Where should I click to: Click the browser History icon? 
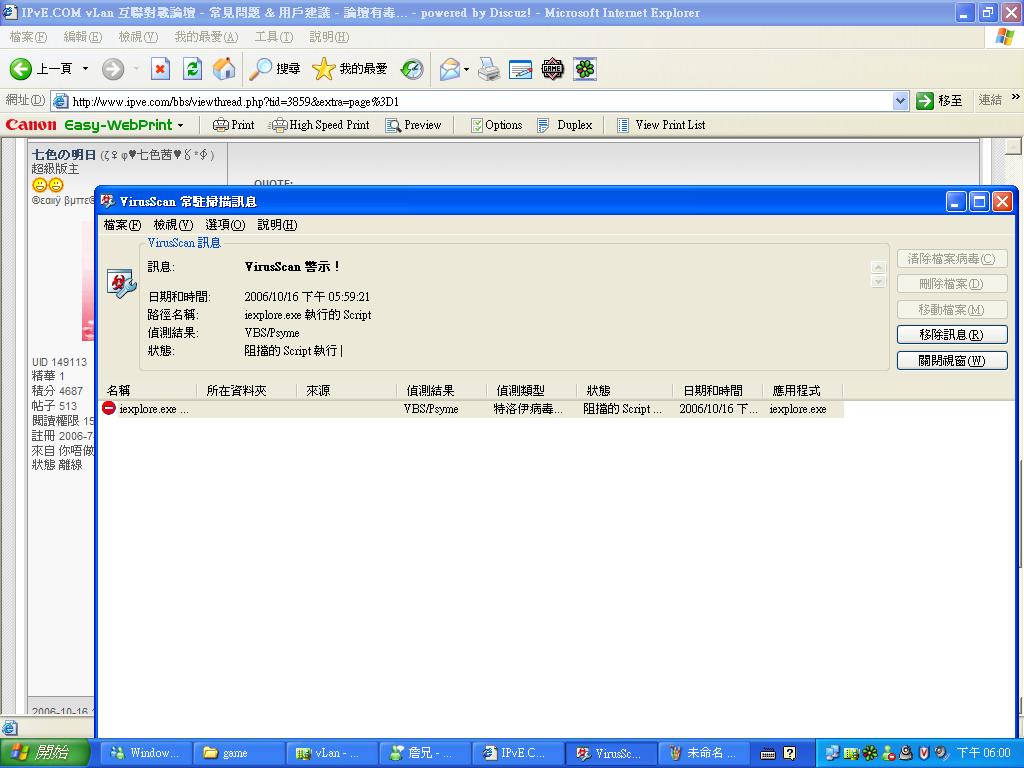(412, 69)
